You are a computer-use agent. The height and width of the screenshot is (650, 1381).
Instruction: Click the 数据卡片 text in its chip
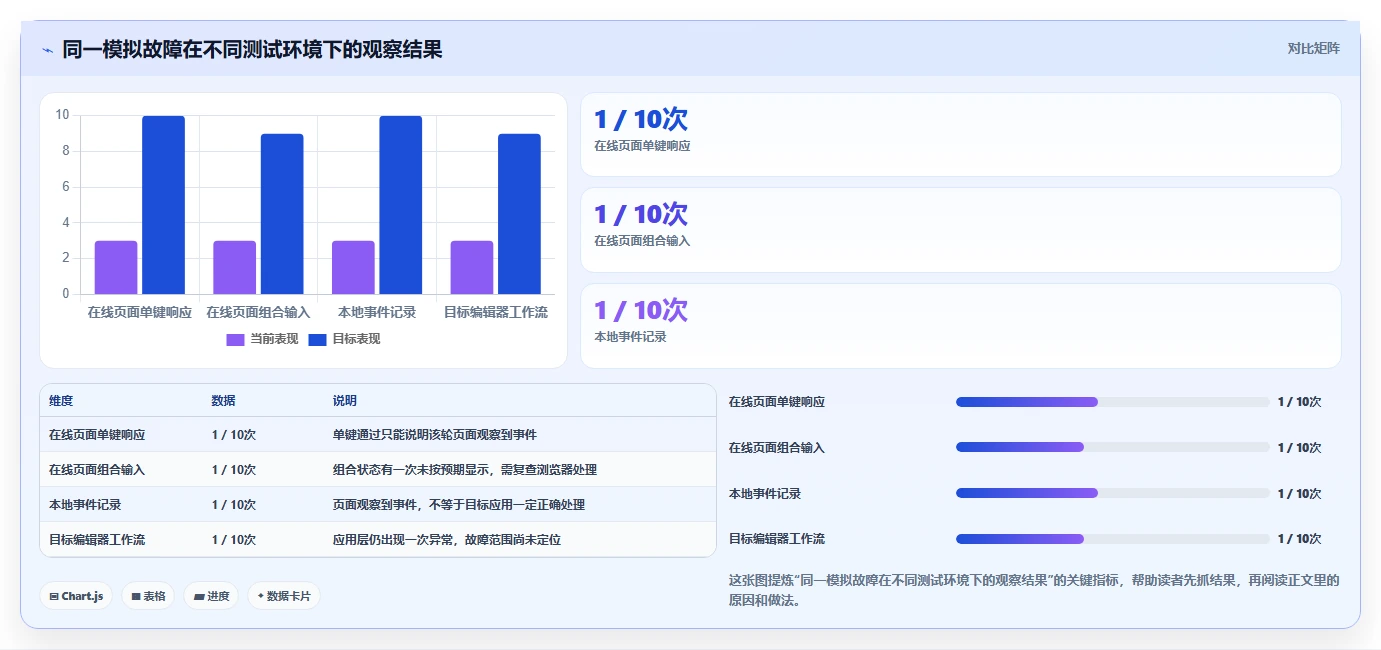click(289, 596)
